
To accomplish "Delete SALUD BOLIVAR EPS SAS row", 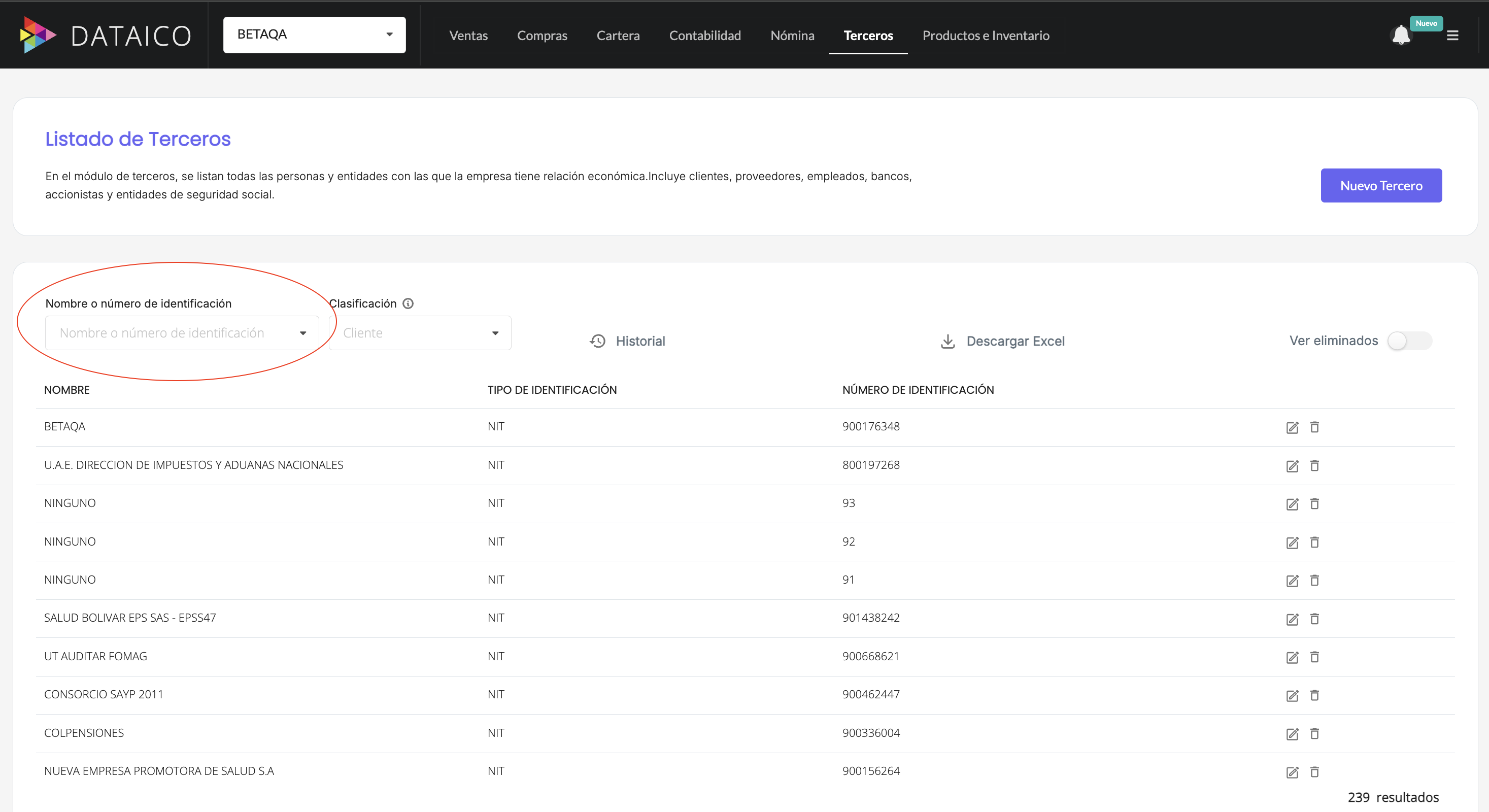I will 1314,619.
